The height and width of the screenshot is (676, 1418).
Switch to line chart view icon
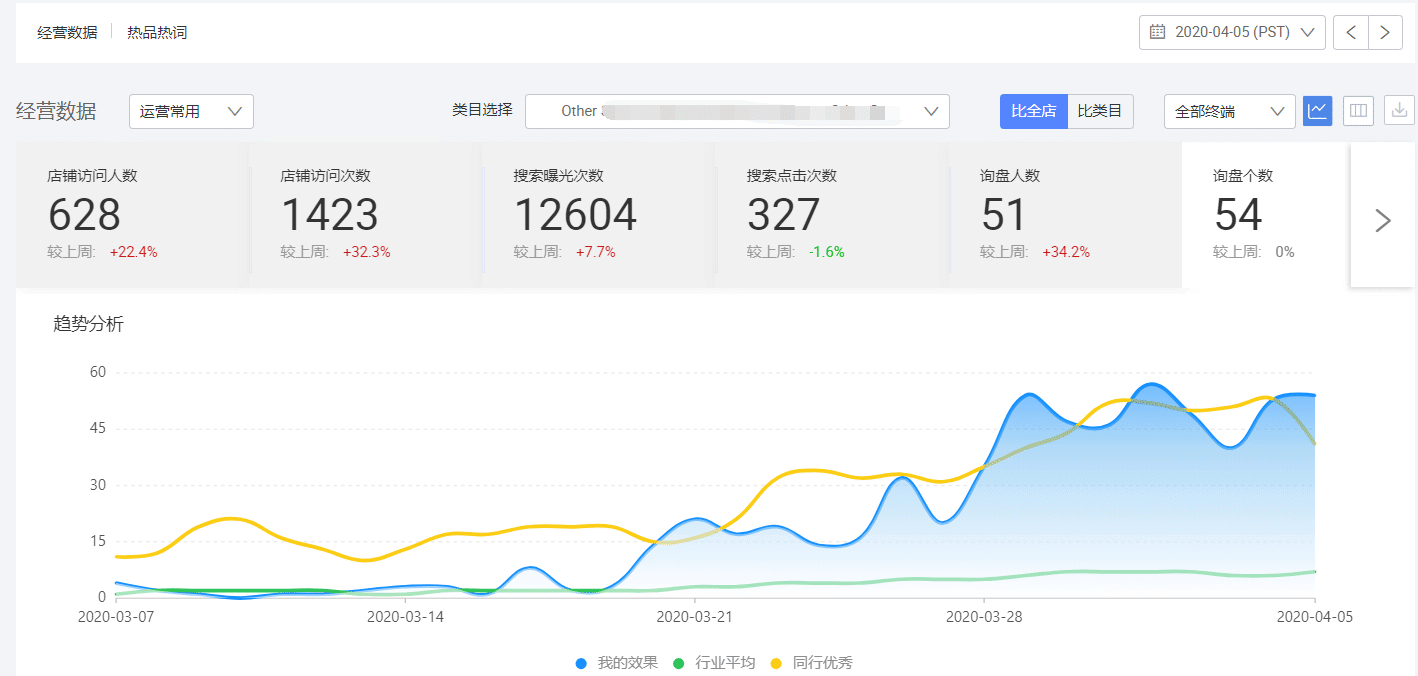[1318, 111]
